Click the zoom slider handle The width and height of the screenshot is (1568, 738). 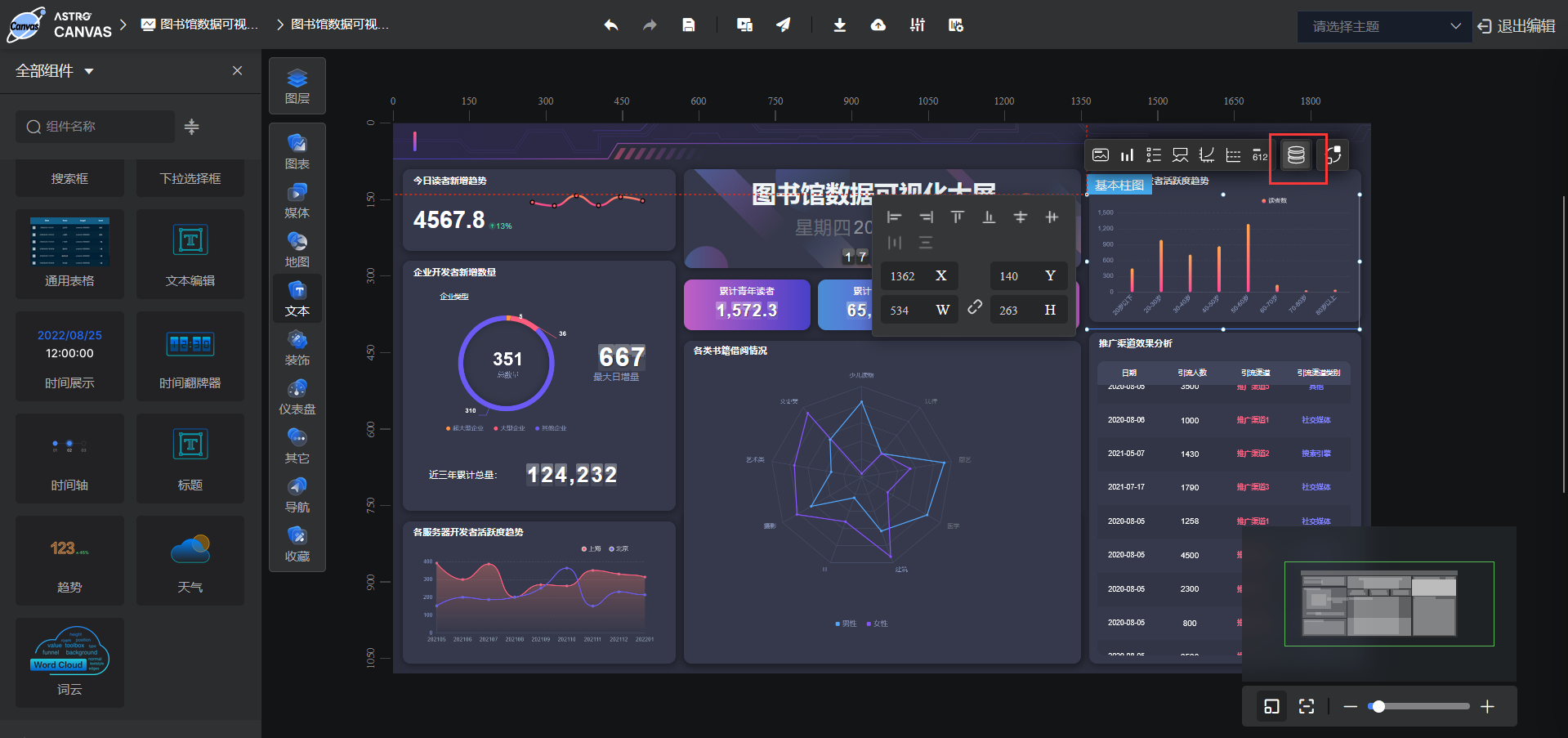pyautogui.click(x=1378, y=706)
